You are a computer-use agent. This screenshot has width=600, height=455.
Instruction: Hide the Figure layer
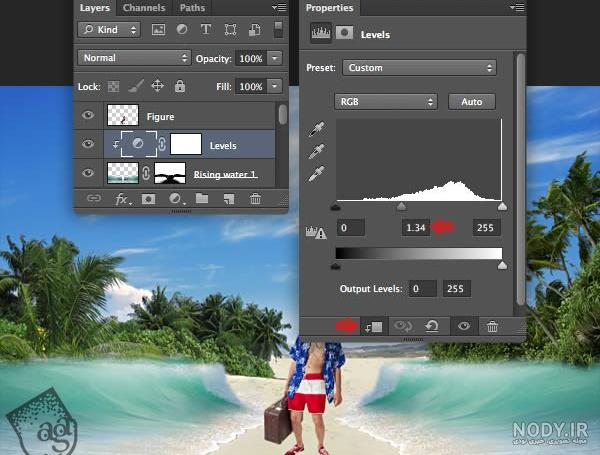click(88, 115)
